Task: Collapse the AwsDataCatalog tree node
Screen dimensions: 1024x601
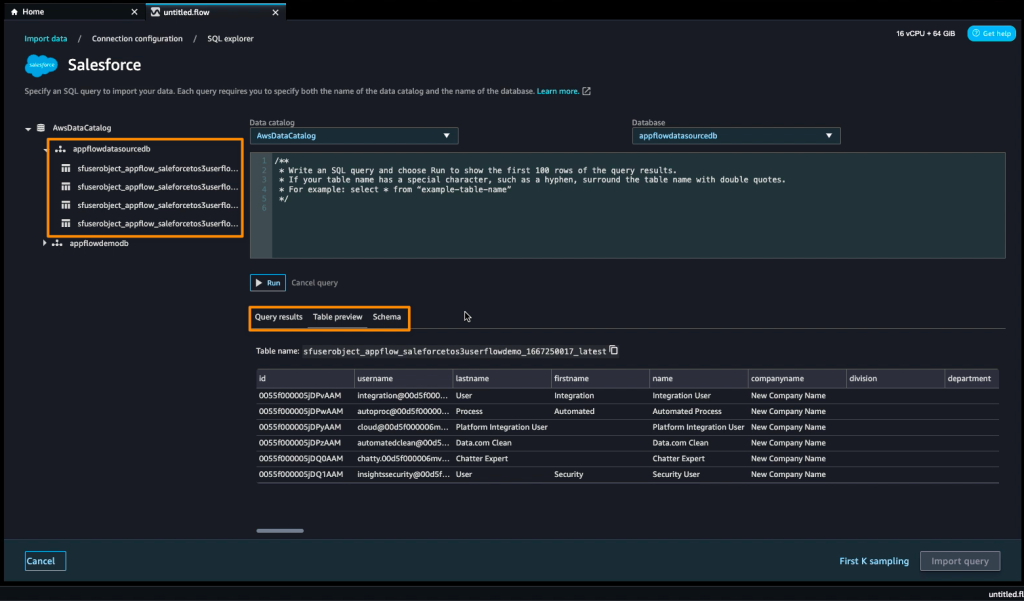Action: [x=27, y=129]
